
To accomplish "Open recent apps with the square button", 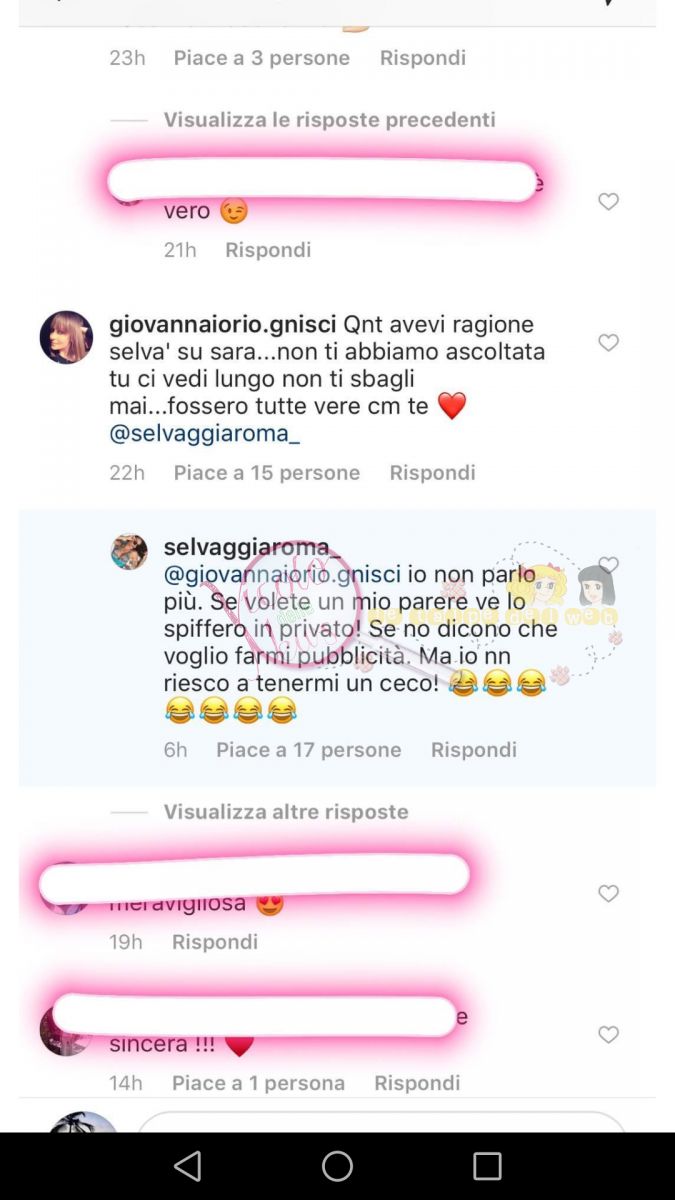I will point(487,1166).
